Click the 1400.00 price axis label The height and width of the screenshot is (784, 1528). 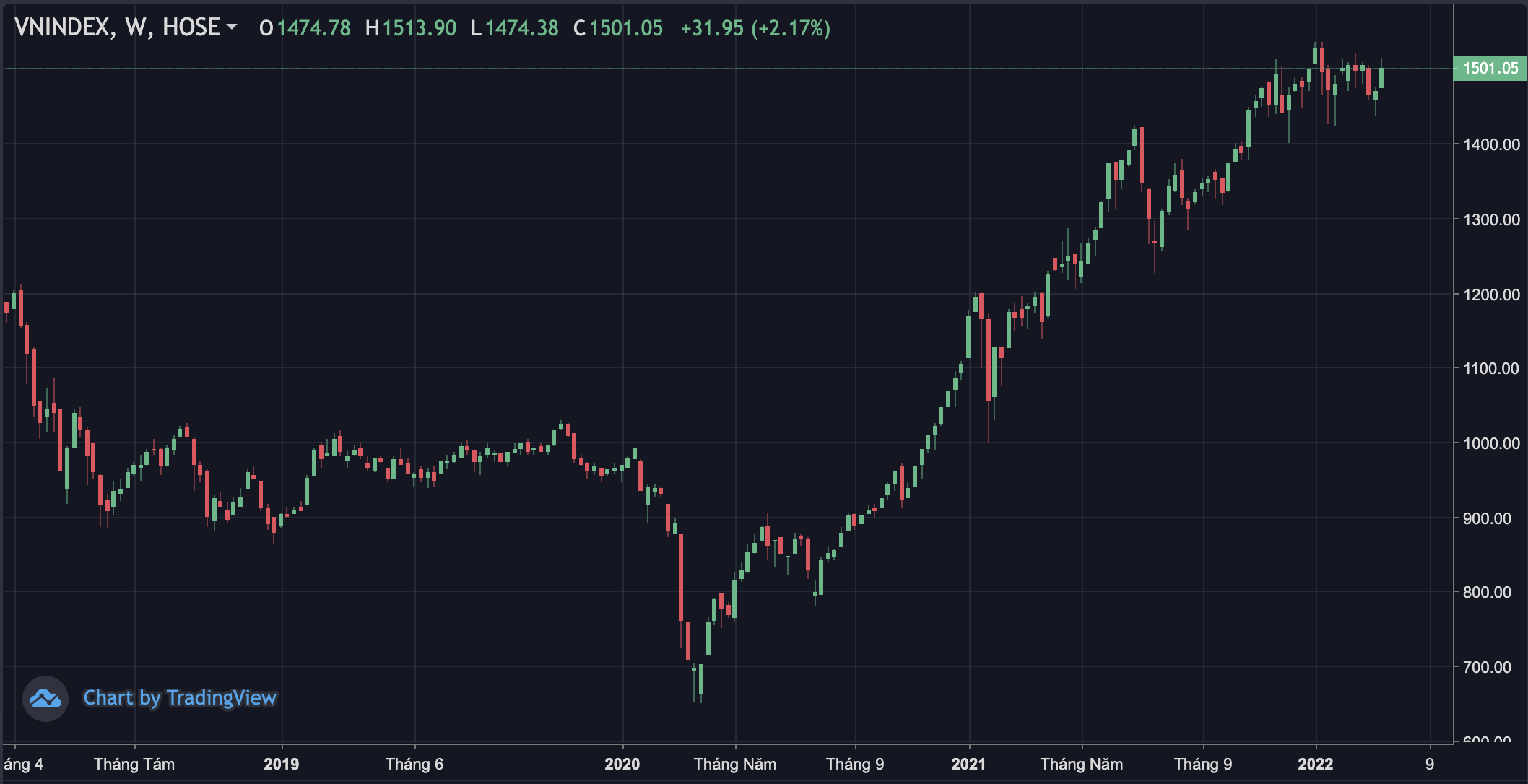1491,144
